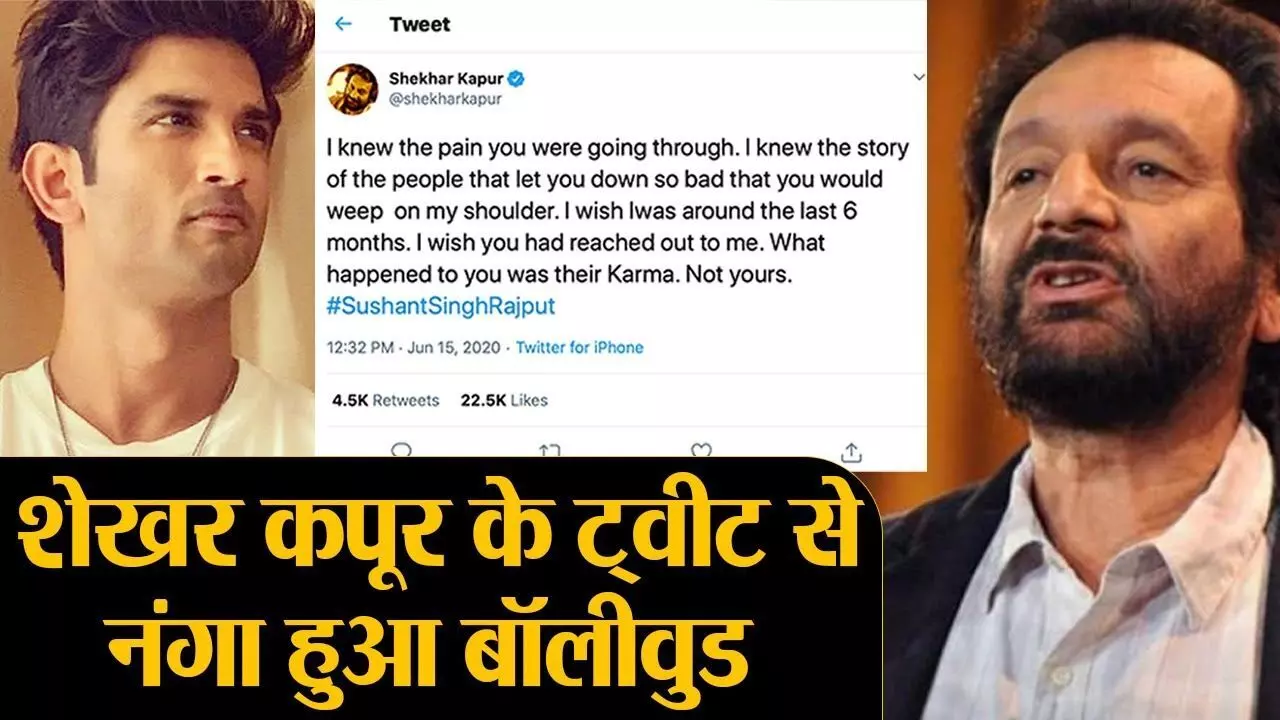1280x720 pixels.
Task: Click the blue verified badge
Action: (x=519, y=79)
